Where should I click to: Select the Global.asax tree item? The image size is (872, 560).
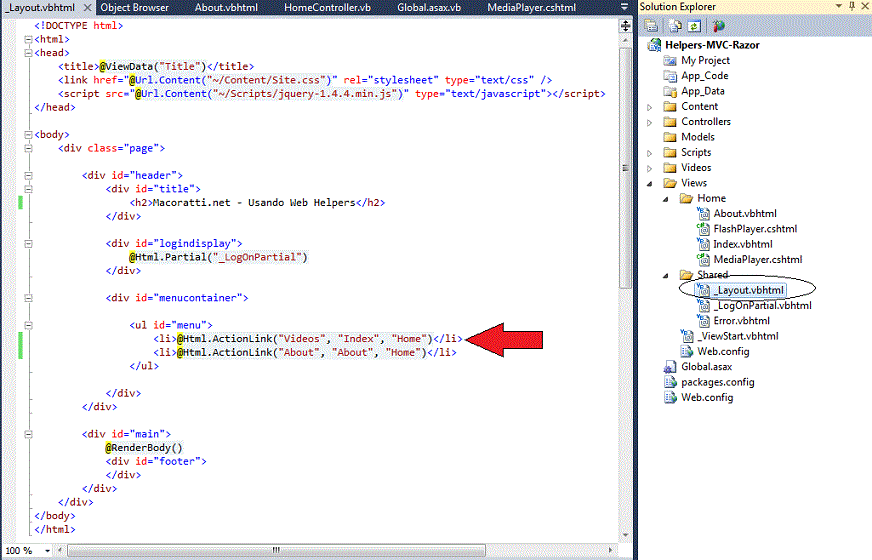(706, 366)
